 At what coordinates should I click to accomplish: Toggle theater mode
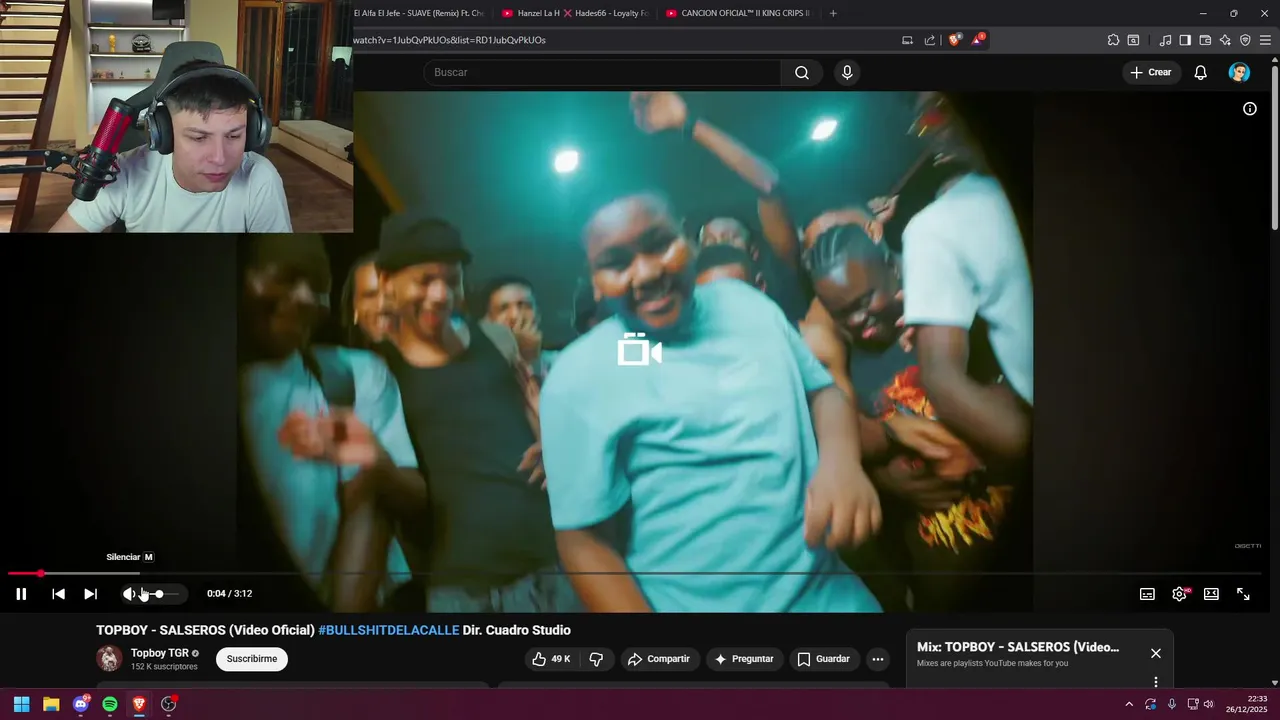click(x=1211, y=594)
